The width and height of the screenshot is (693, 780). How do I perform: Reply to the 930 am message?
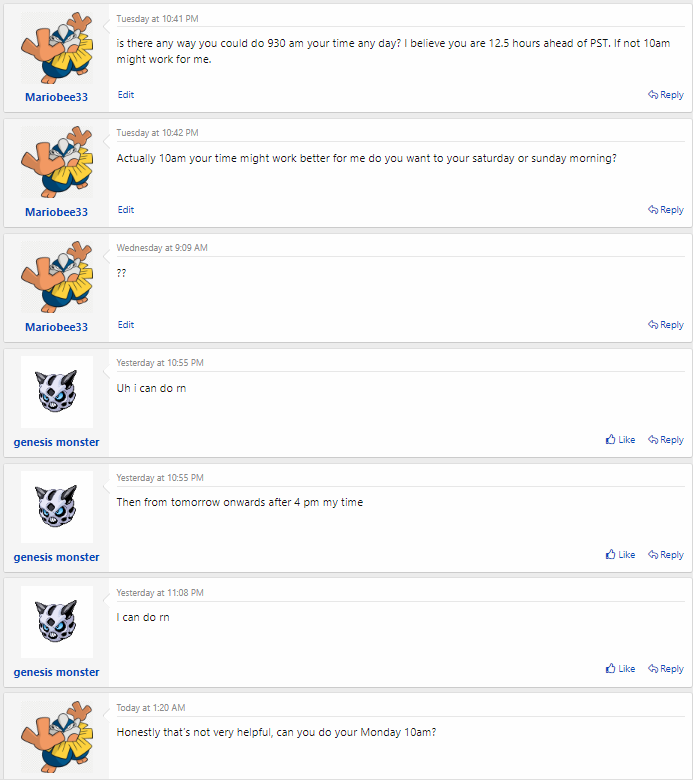(x=666, y=95)
